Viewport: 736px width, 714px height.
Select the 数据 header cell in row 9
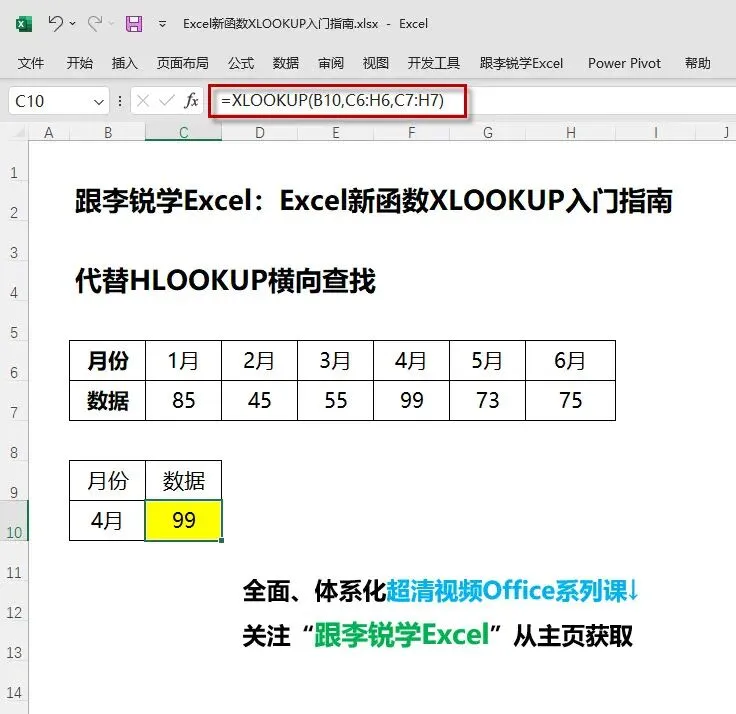(x=184, y=481)
